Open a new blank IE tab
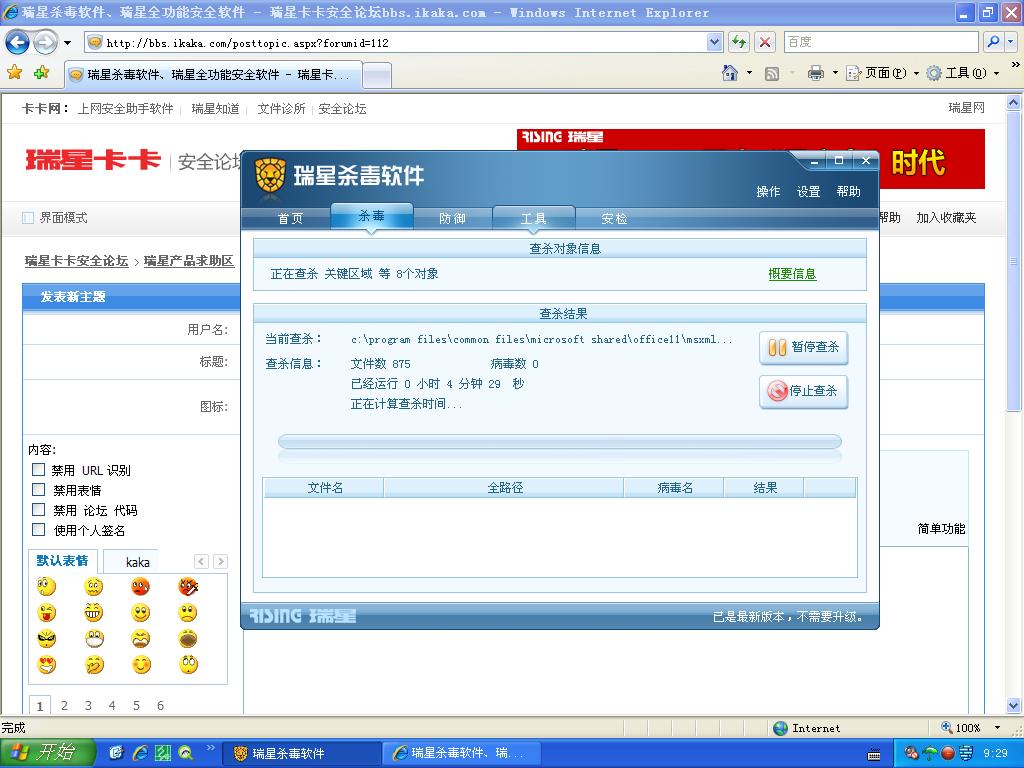This screenshot has width=1024, height=768. [x=377, y=75]
